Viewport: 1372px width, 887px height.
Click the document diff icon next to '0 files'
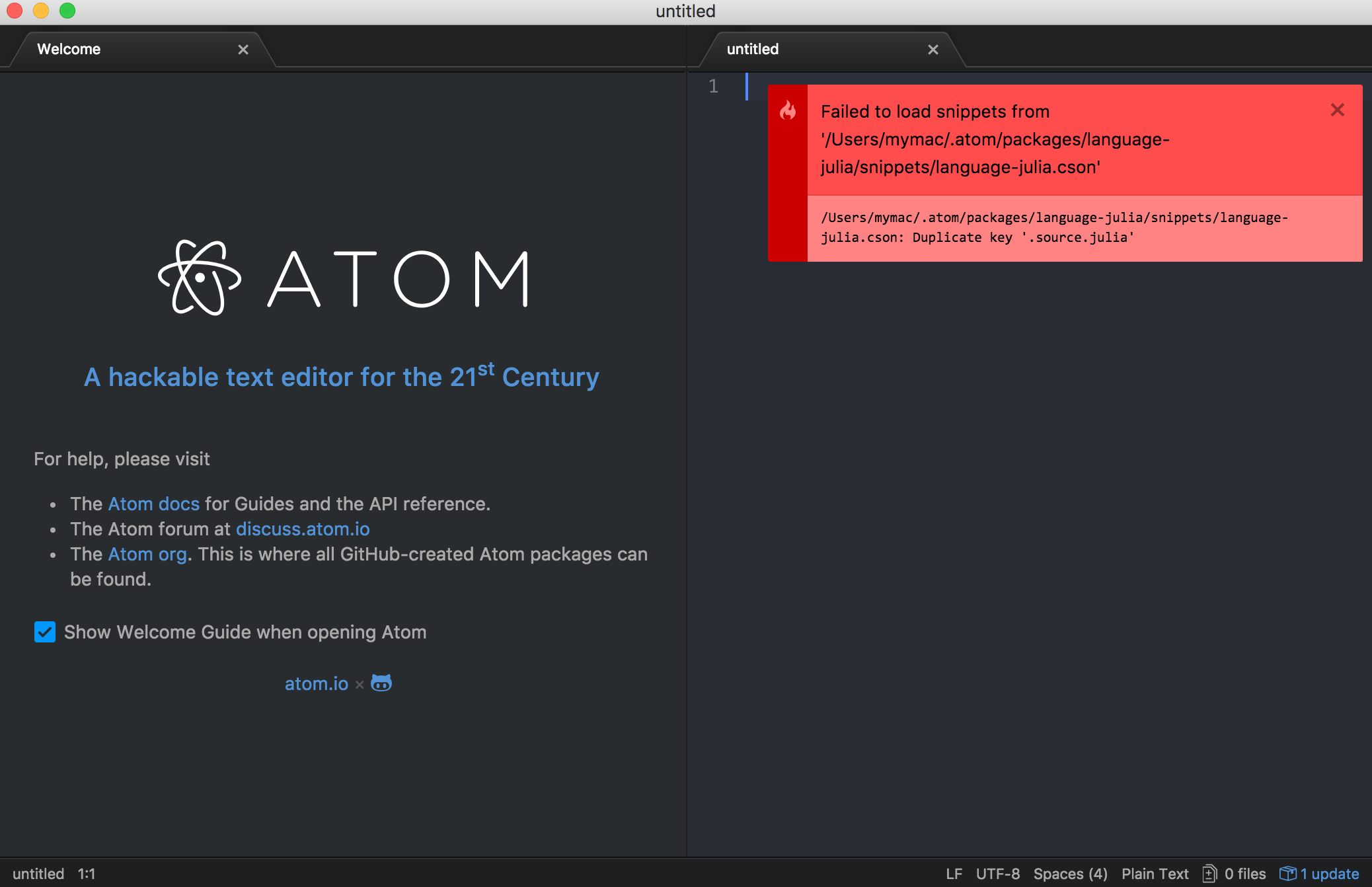point(1209,873)
